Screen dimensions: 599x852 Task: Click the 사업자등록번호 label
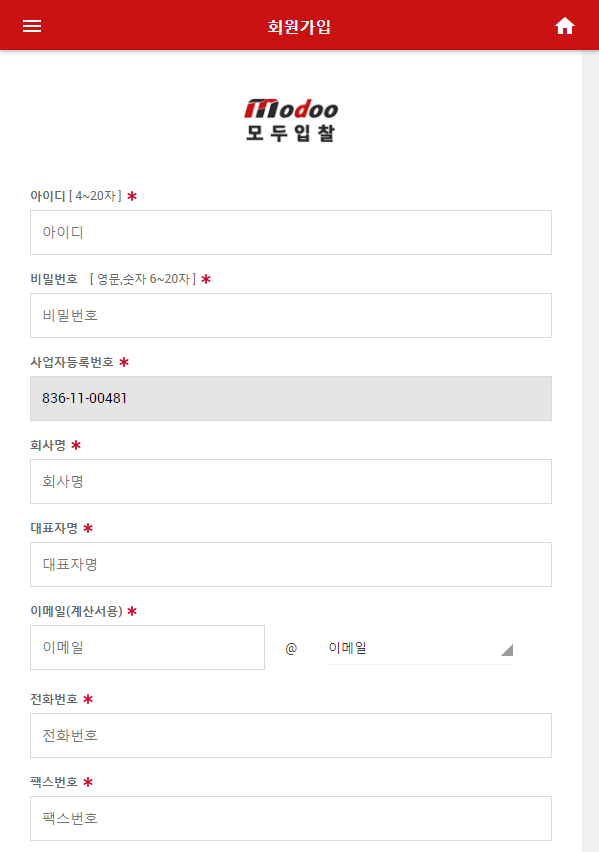coord(72,362)
